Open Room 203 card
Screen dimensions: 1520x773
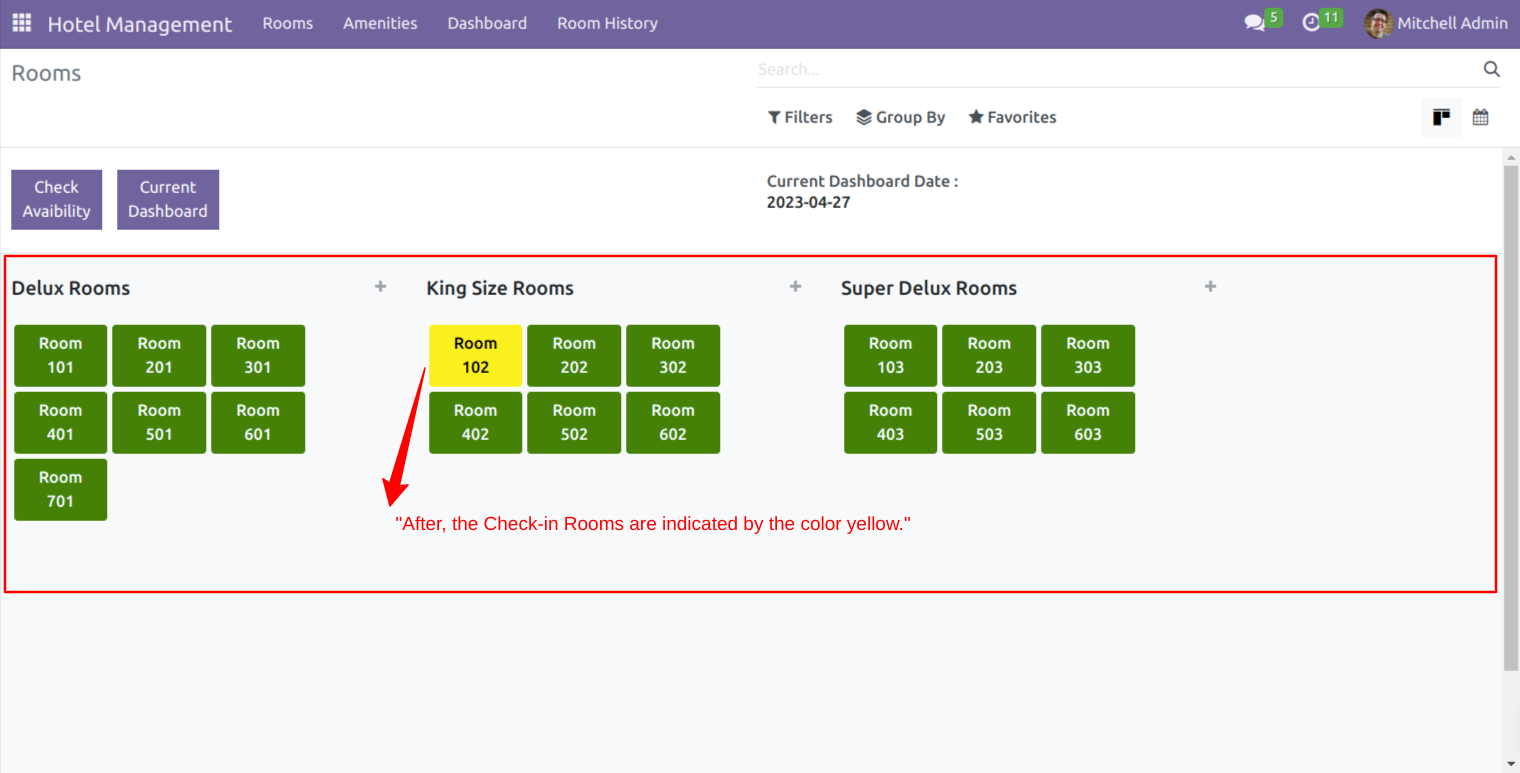tap(989, 355)
